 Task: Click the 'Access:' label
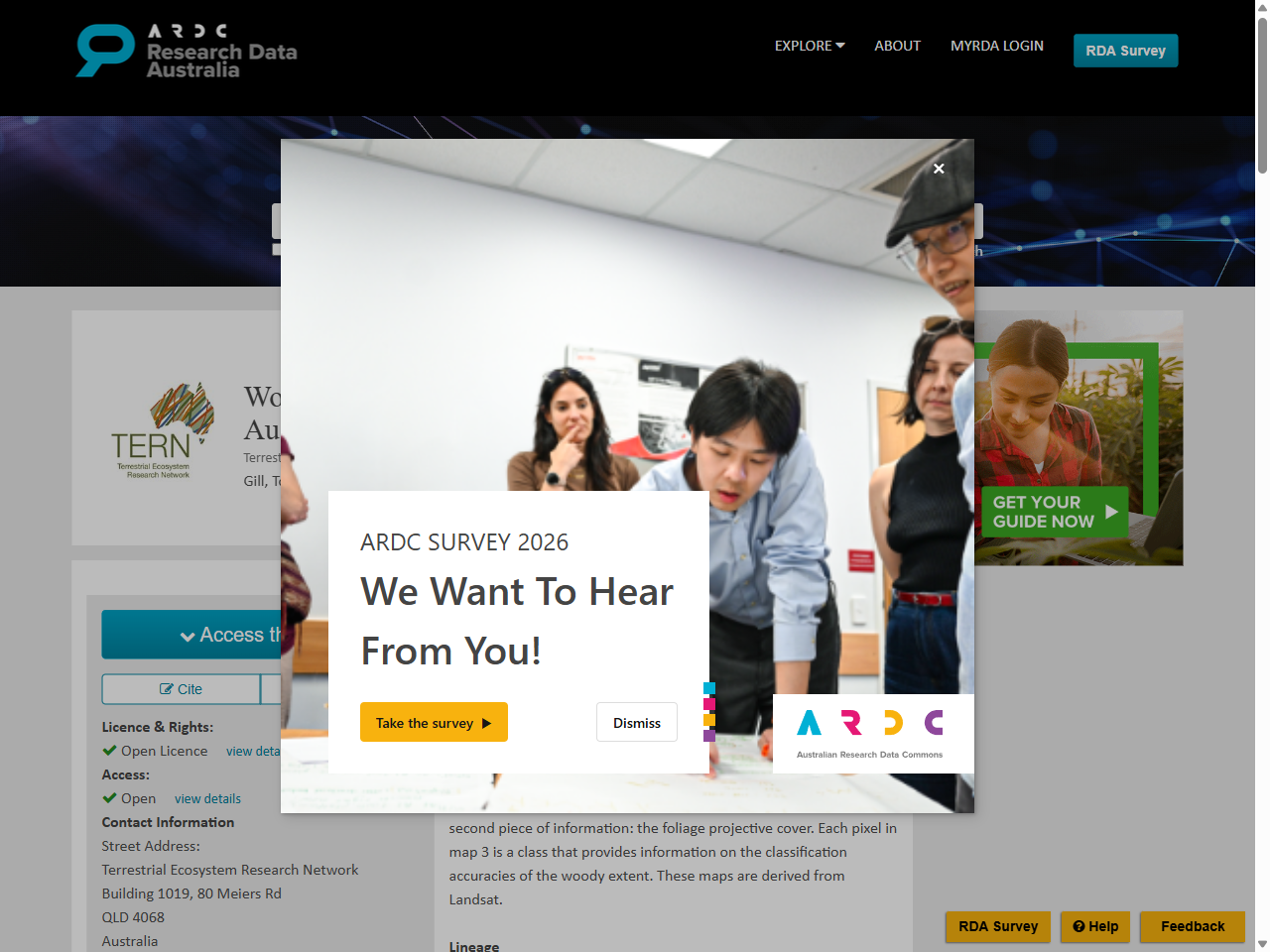click(126, 774)
